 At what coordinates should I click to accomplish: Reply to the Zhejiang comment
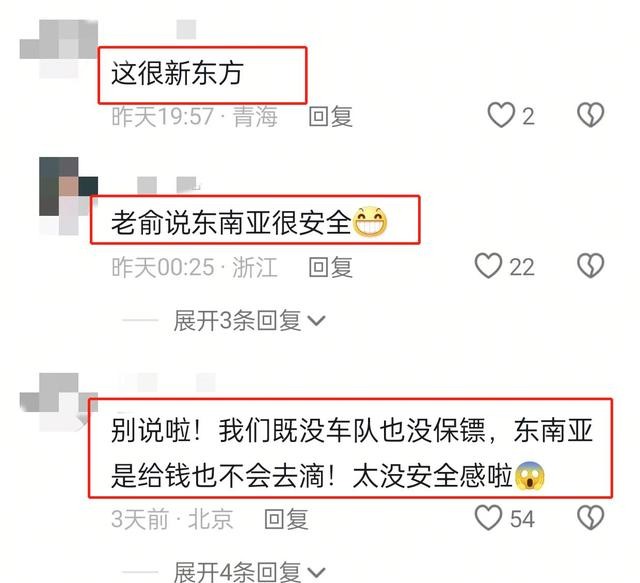click(331, 267)
